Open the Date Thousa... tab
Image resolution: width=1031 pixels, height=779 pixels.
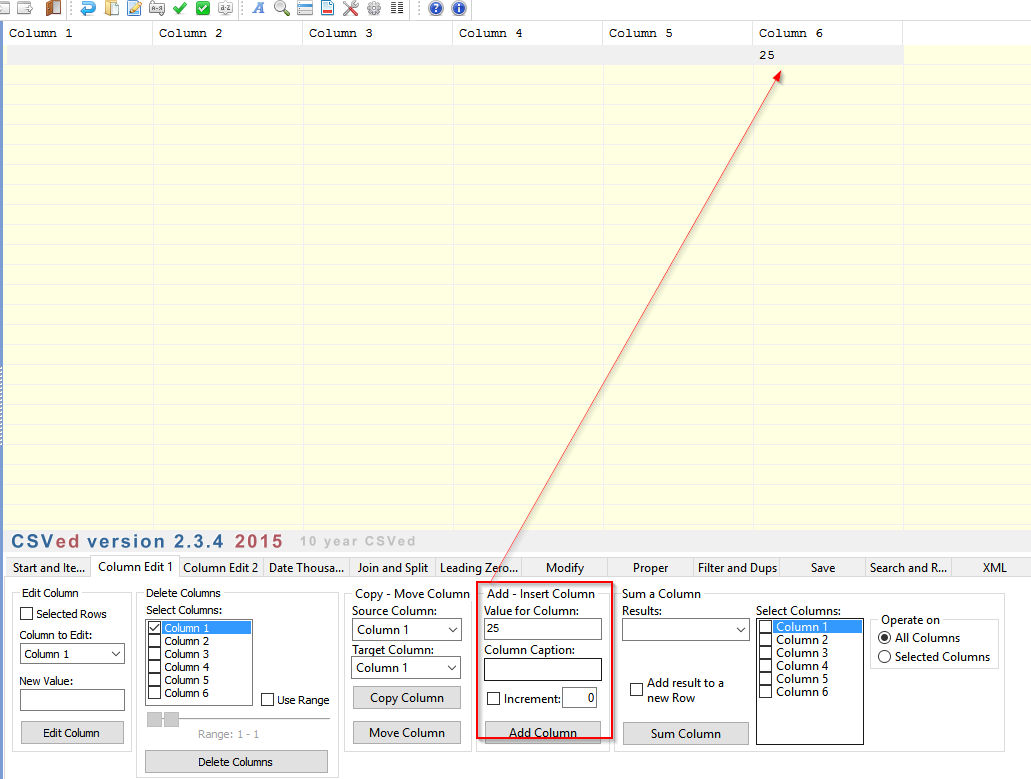click(x=306, y=568)
